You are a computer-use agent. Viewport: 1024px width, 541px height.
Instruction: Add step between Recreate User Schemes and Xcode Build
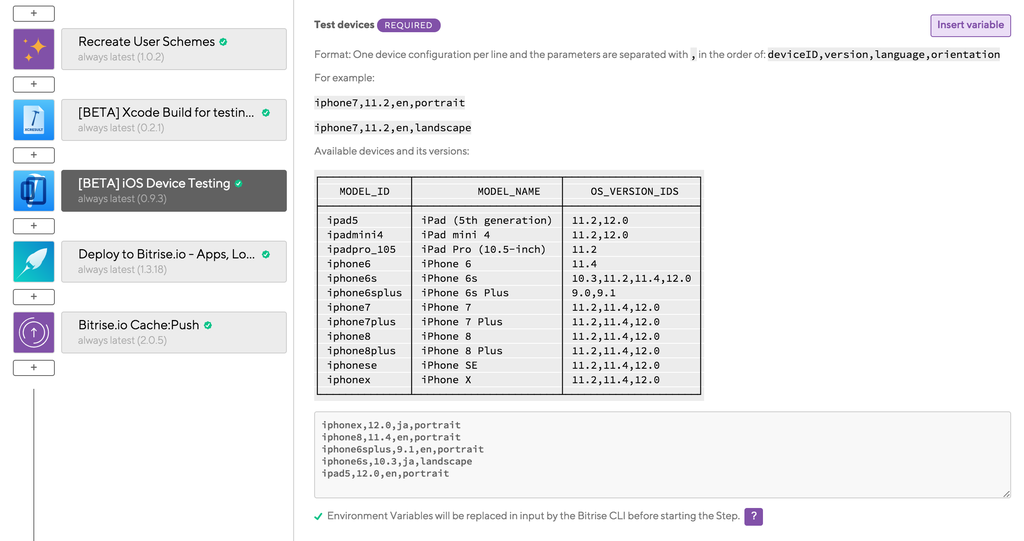pyautogui.click(x=34, y=84)
